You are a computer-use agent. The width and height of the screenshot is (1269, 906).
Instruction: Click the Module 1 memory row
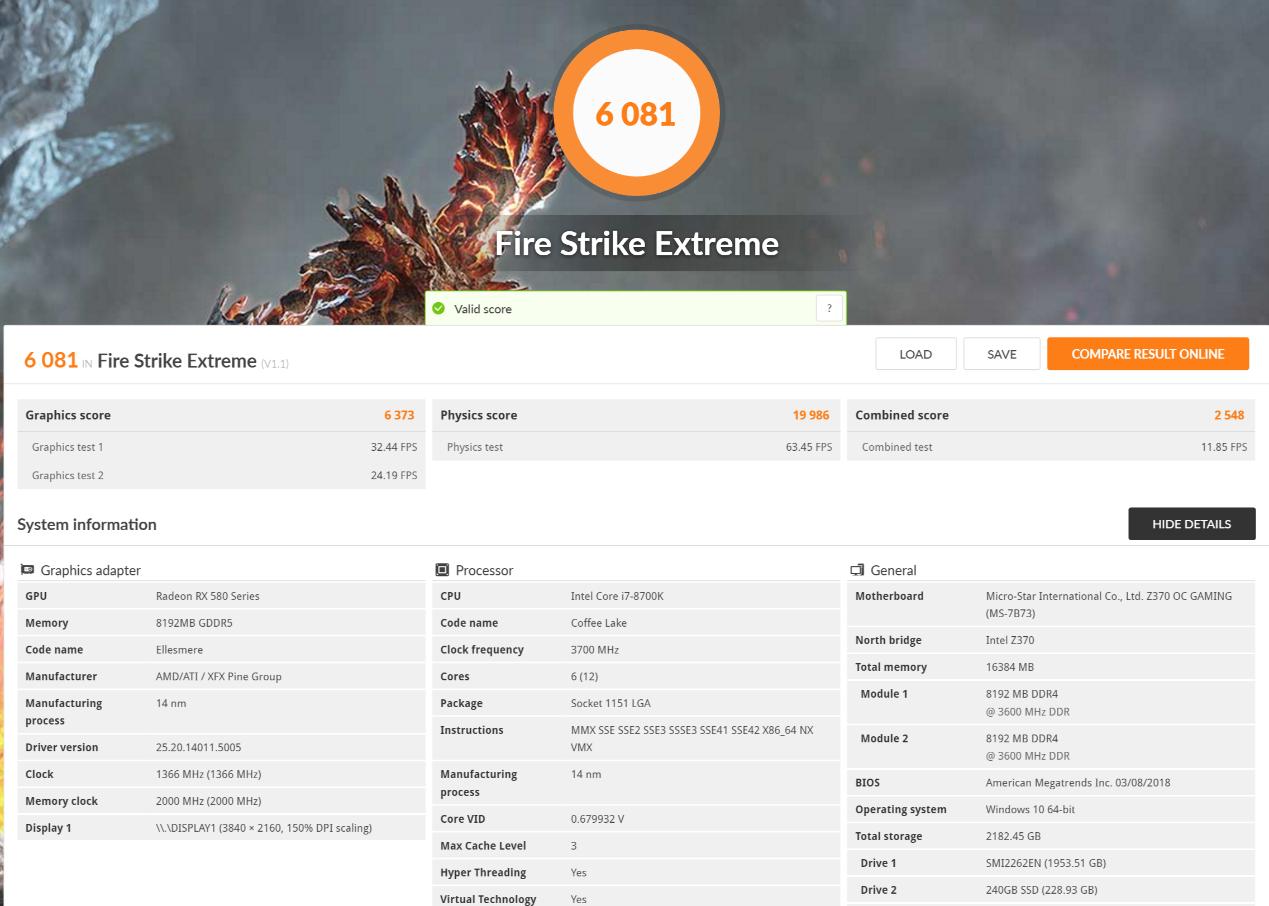pos(1051,703)
